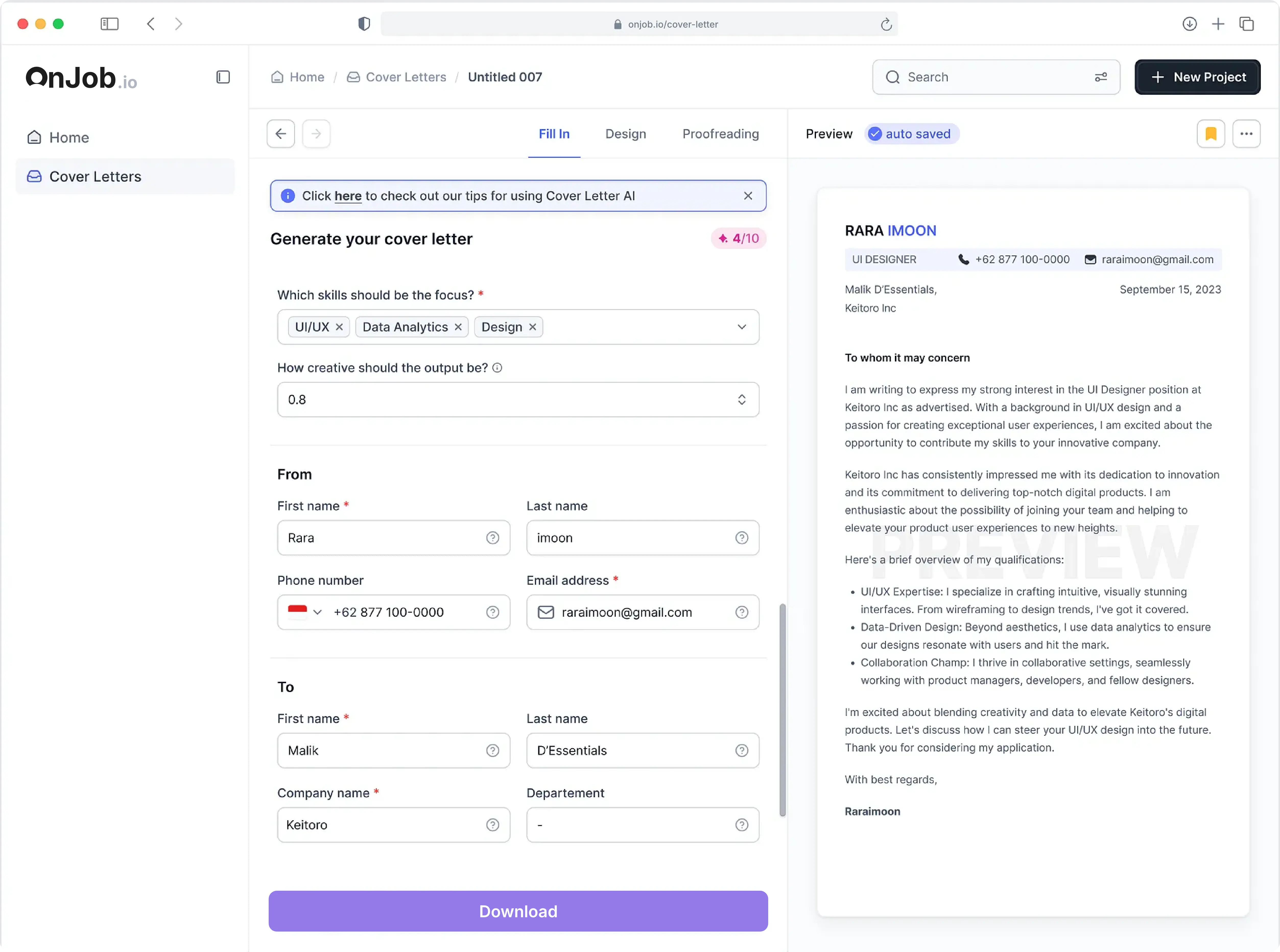
Task: Open the Proofreading tab
Action: [720, 134]
